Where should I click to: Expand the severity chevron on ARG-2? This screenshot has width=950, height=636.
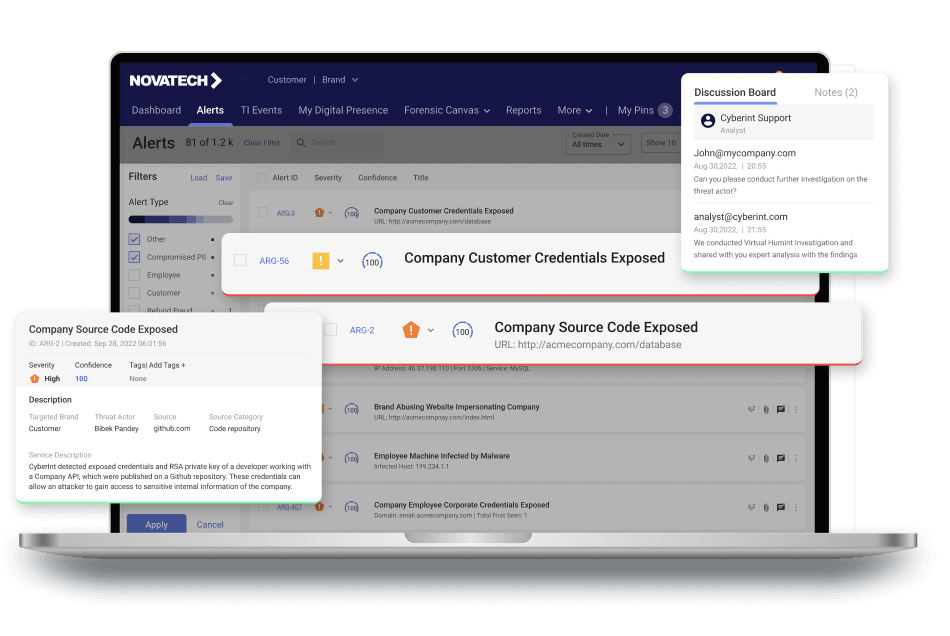click(431, 330)
